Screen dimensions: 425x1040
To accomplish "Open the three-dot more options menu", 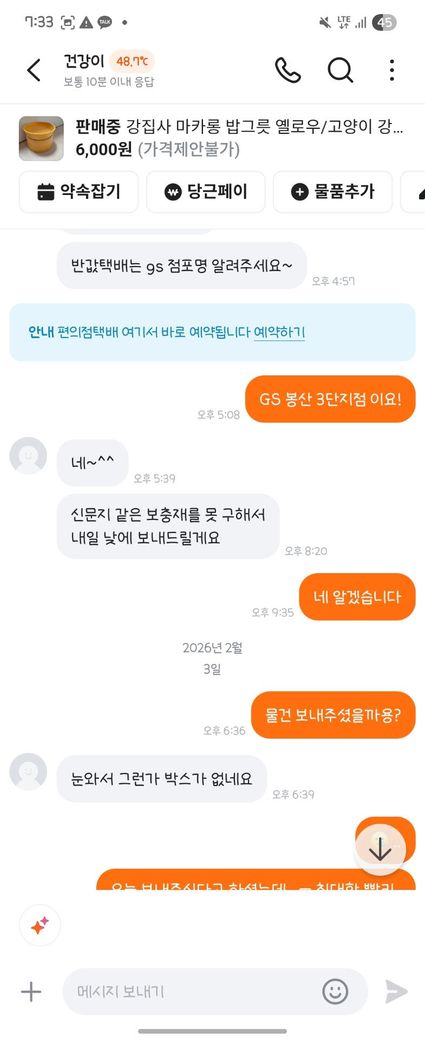I will [392, 70].
